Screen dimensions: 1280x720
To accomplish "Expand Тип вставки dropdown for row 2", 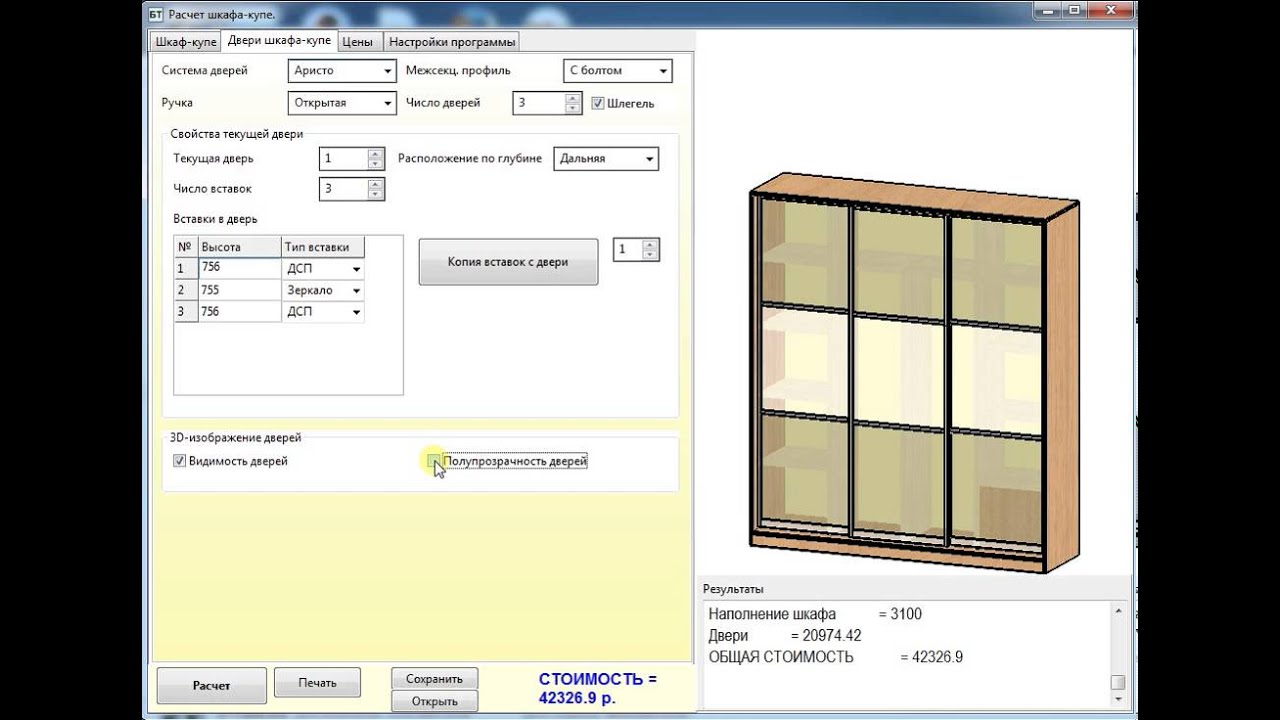I will tap(354, 291).
